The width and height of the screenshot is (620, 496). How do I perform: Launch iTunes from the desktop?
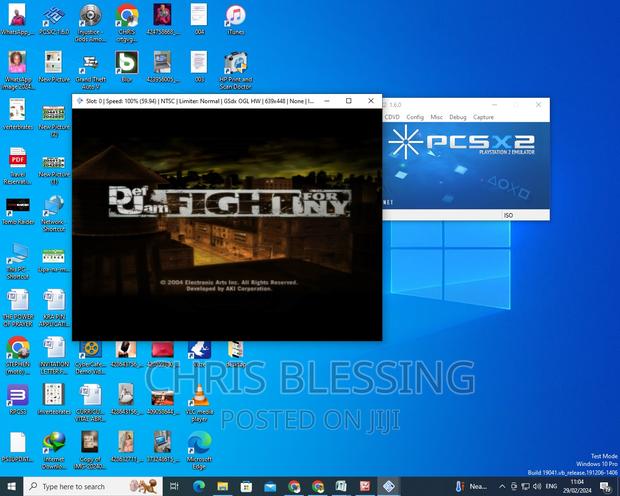pyautogui.click(x=235, y=18)
